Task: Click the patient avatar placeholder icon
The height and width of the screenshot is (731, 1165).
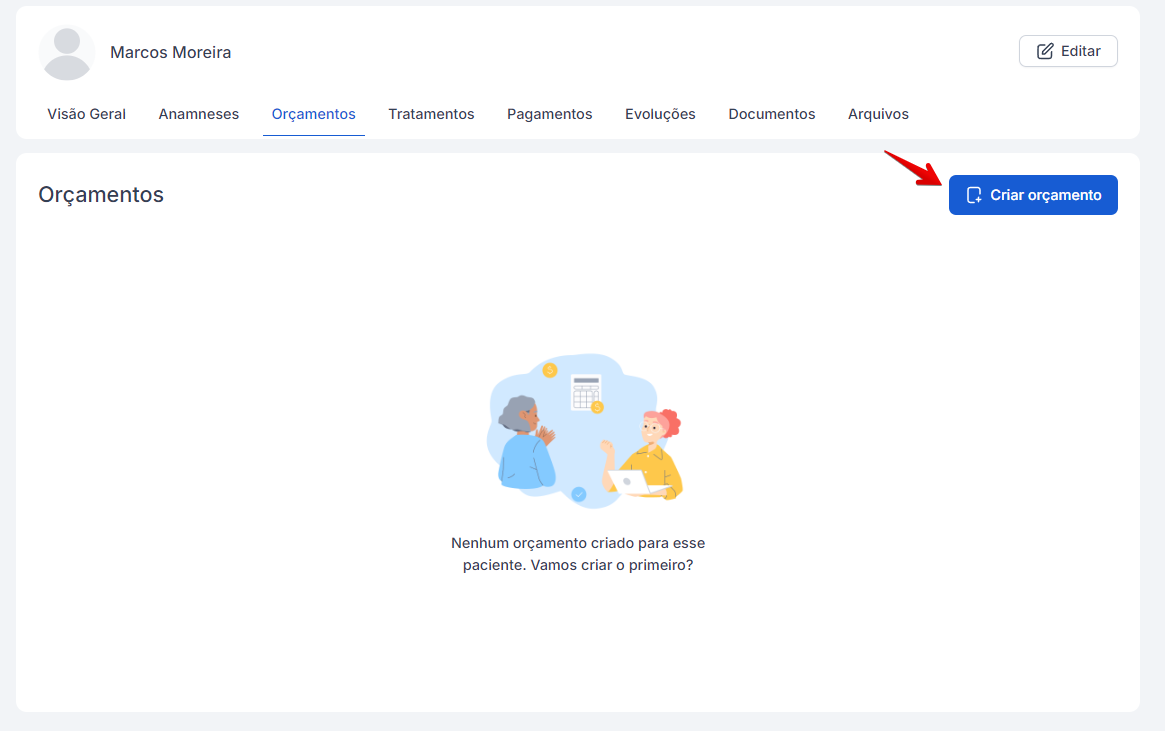Action: [x=67, y=53]
